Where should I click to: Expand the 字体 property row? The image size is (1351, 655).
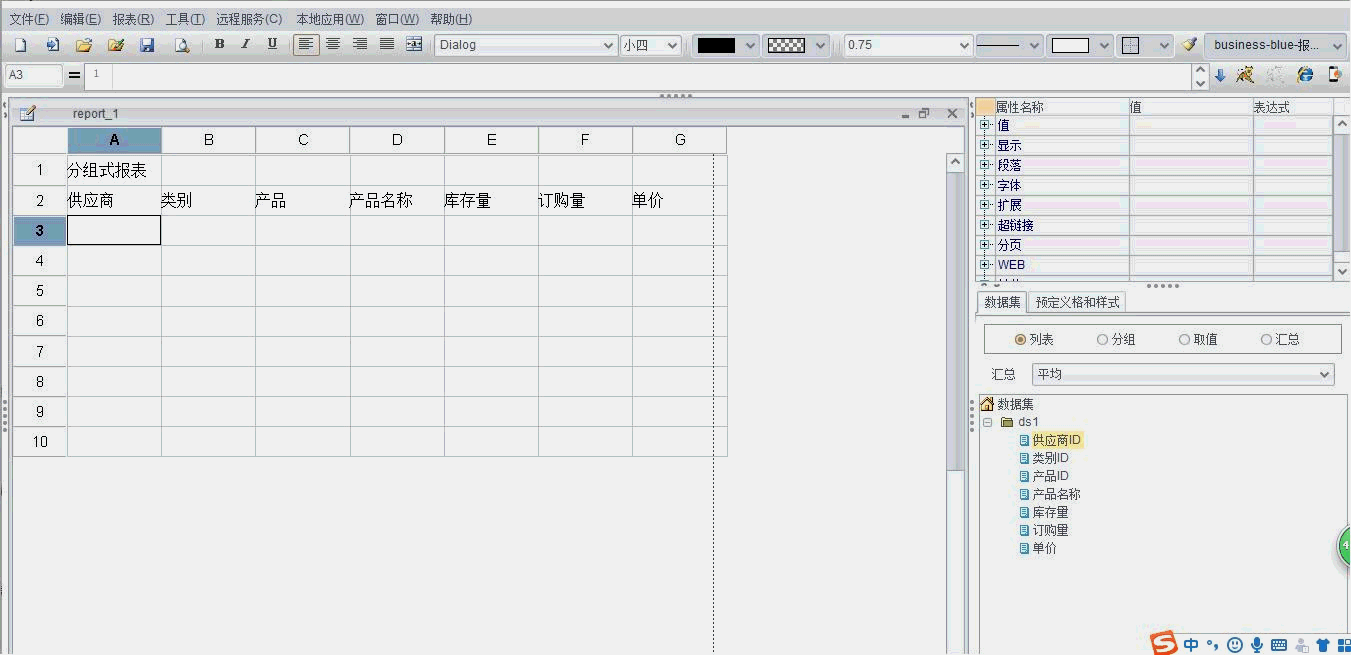point(985,185)
